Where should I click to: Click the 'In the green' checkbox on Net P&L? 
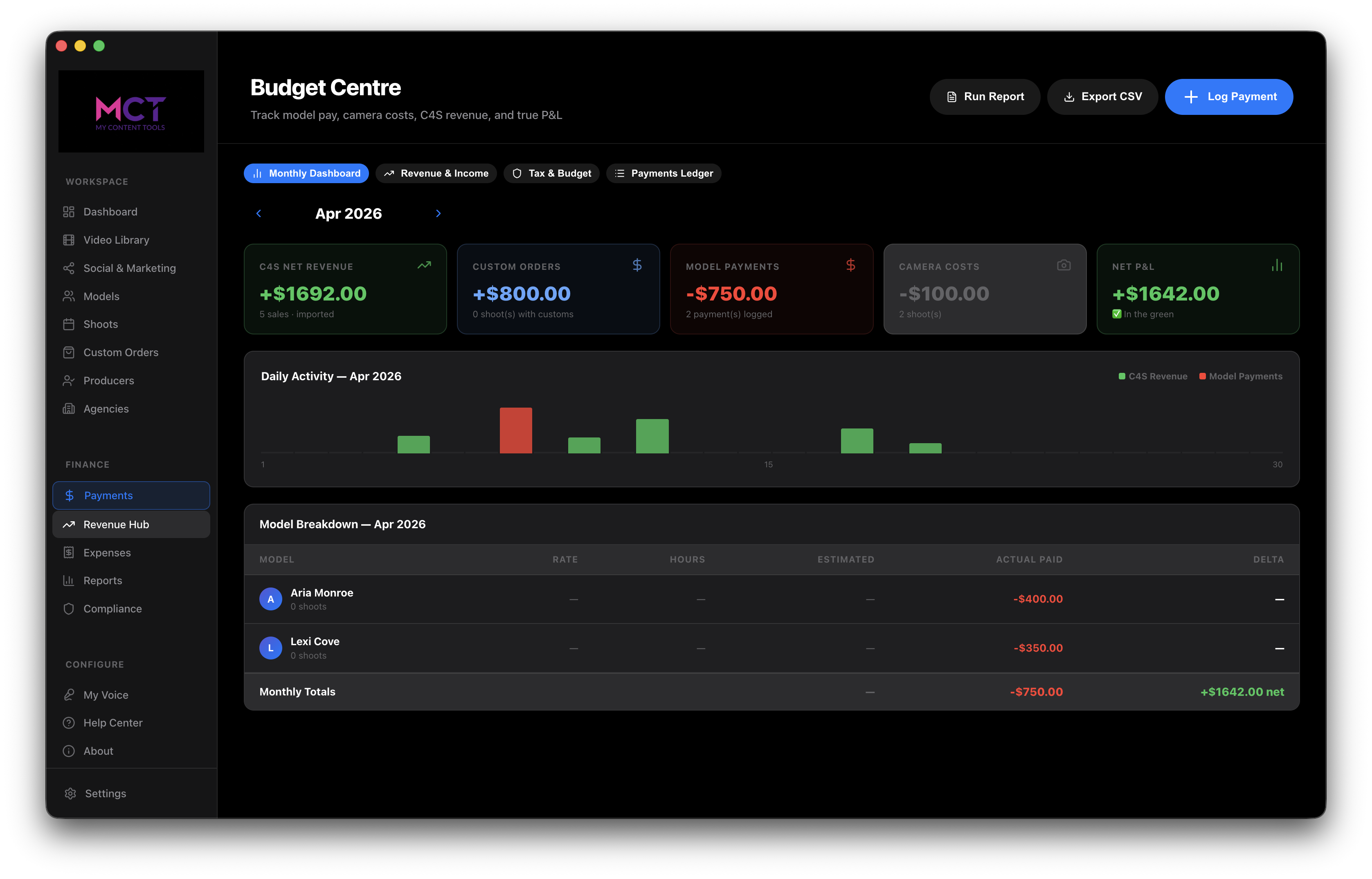point(1117,314)
